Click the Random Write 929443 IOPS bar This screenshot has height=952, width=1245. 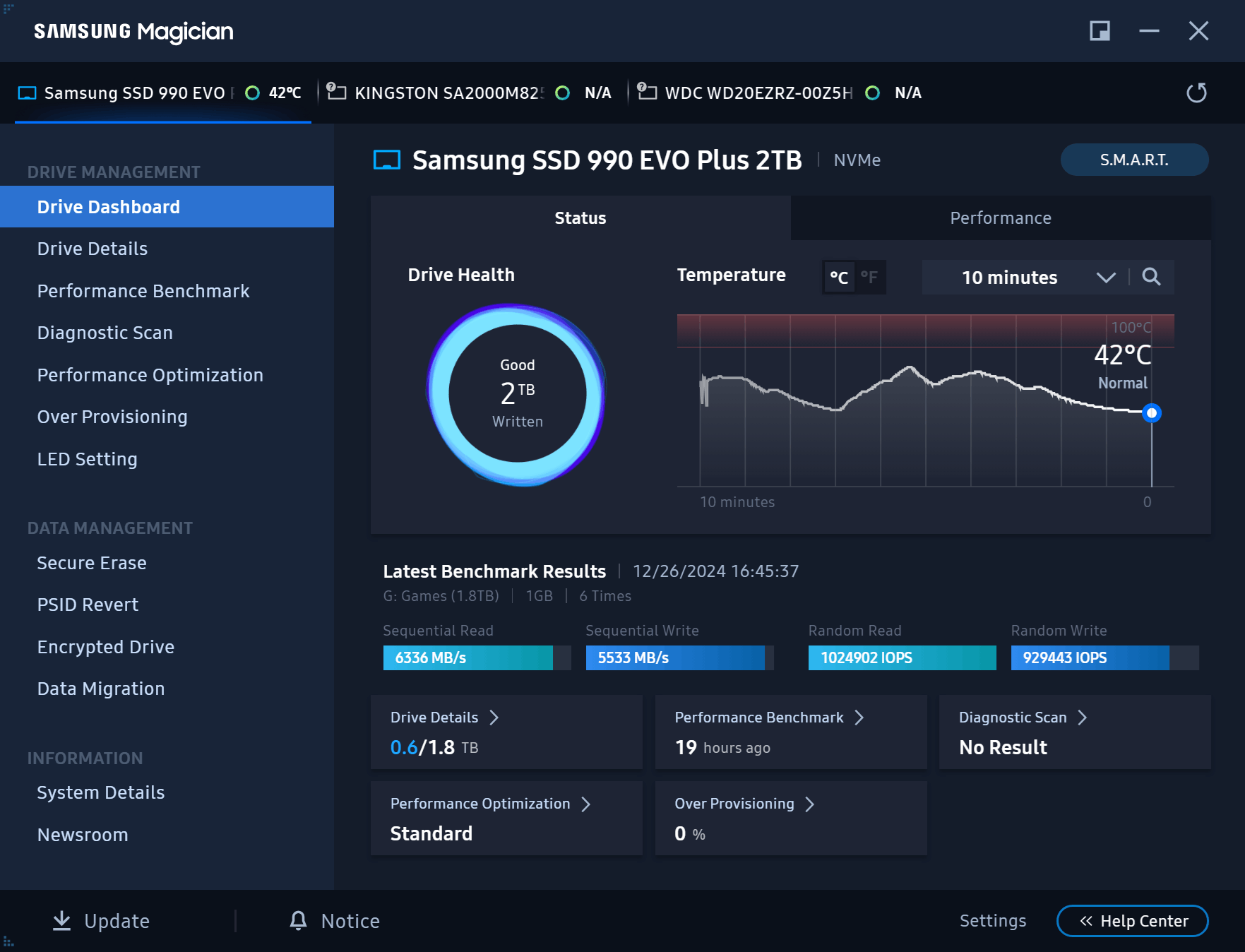[x=1104, y=658]
